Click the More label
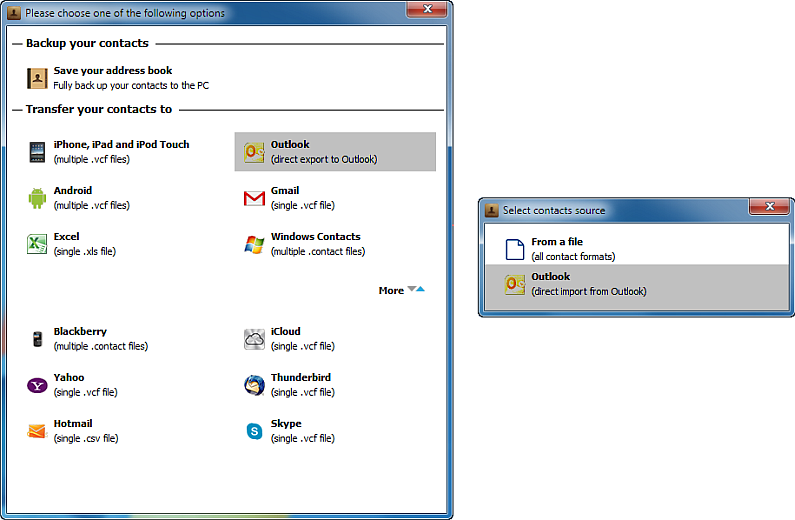 click(x=391, y=290)
